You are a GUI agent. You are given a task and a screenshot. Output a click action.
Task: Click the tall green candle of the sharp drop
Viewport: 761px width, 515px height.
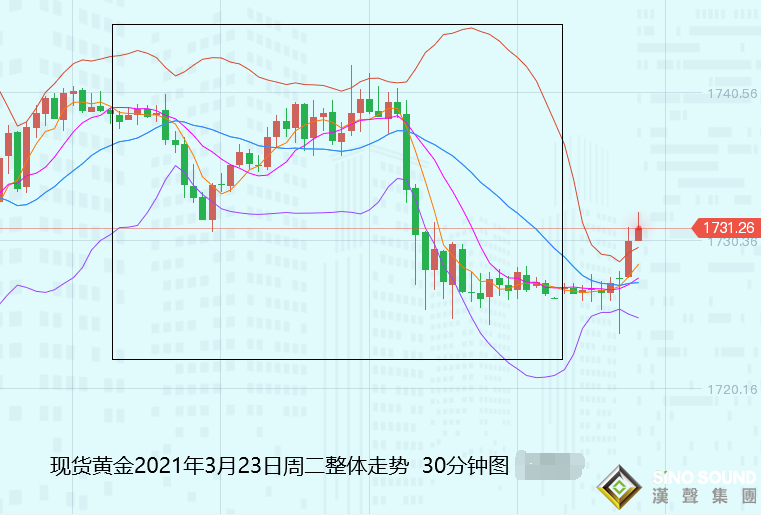pos(407,150)
